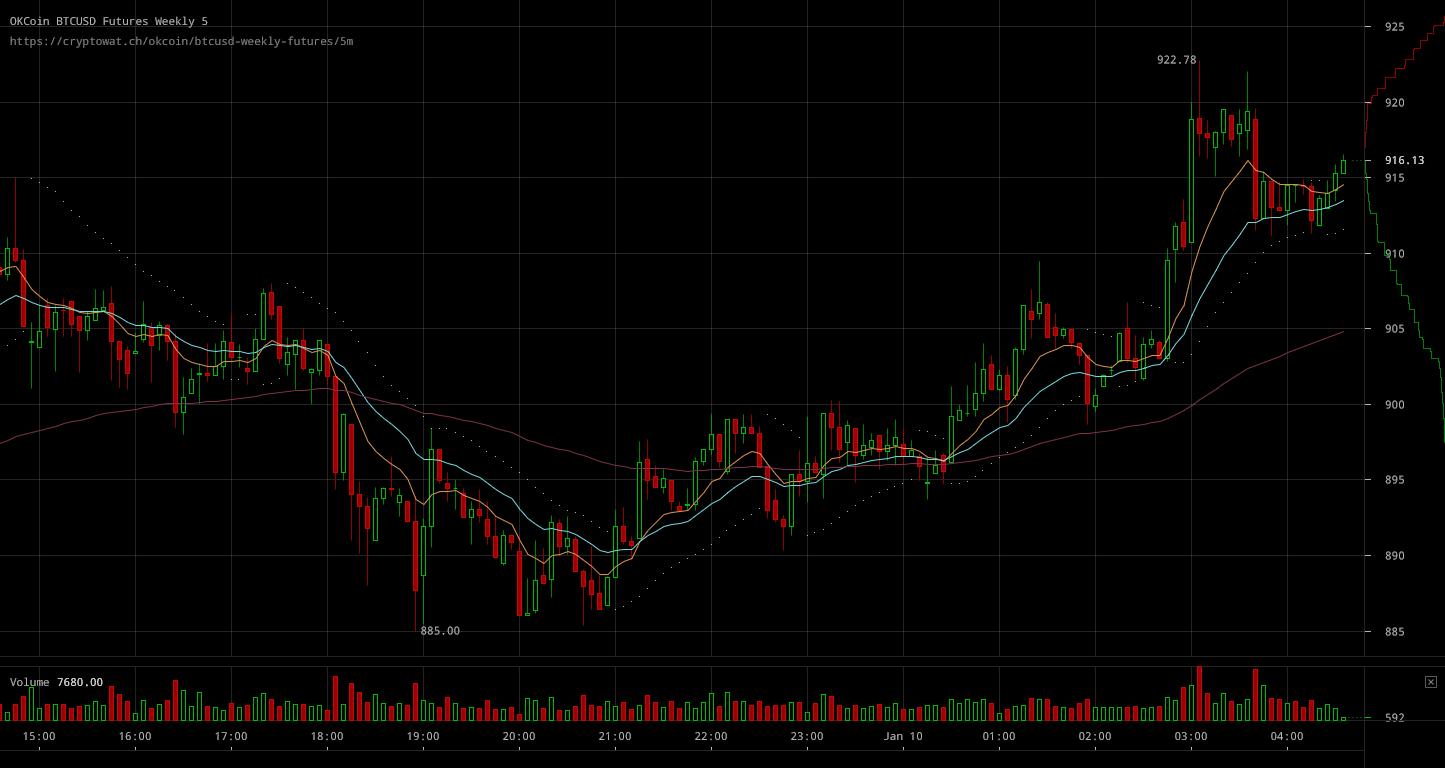Click the 02:00 time axis label
The height and width of the screenshot is (768, 1445).
click(1095, 737)
